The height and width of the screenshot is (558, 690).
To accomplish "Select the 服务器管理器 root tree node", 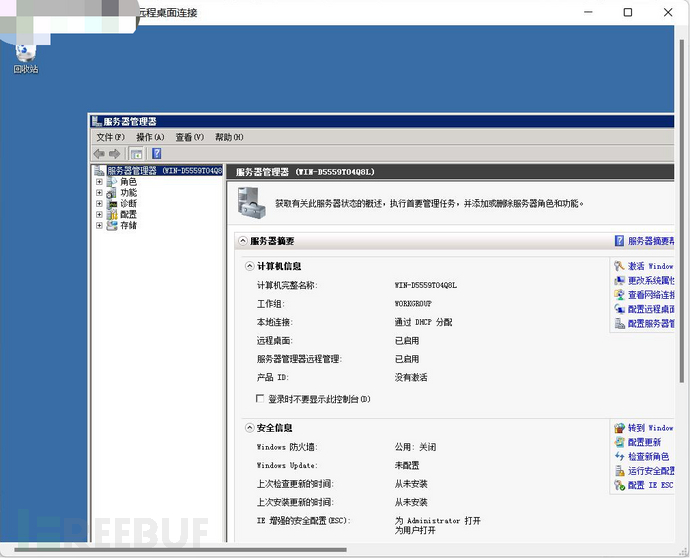I will (x=165, y=170).
